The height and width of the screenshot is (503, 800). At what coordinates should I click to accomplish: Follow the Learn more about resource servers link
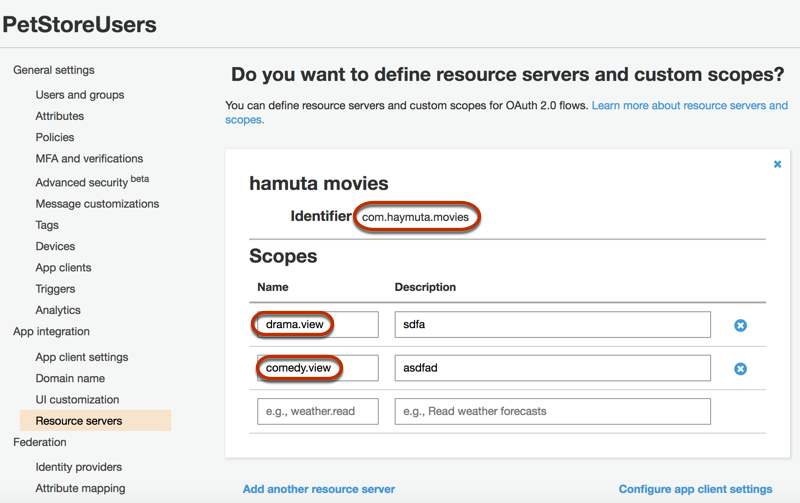pos(689,105)
